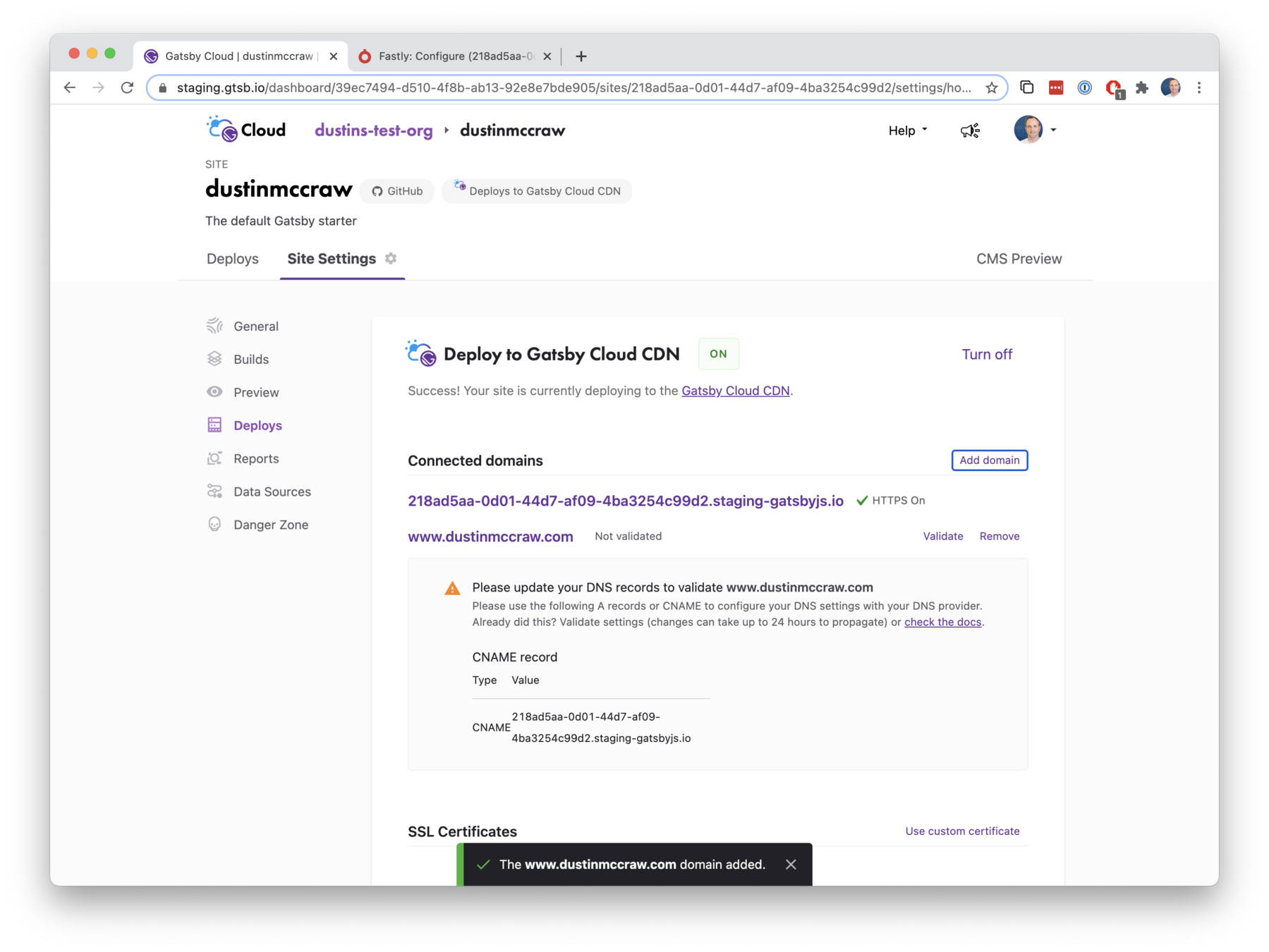The width and height of the screenshot is (1269, 952).
Task: Open the Chrome three-dot menu
Action: [x=1199, y=87]
